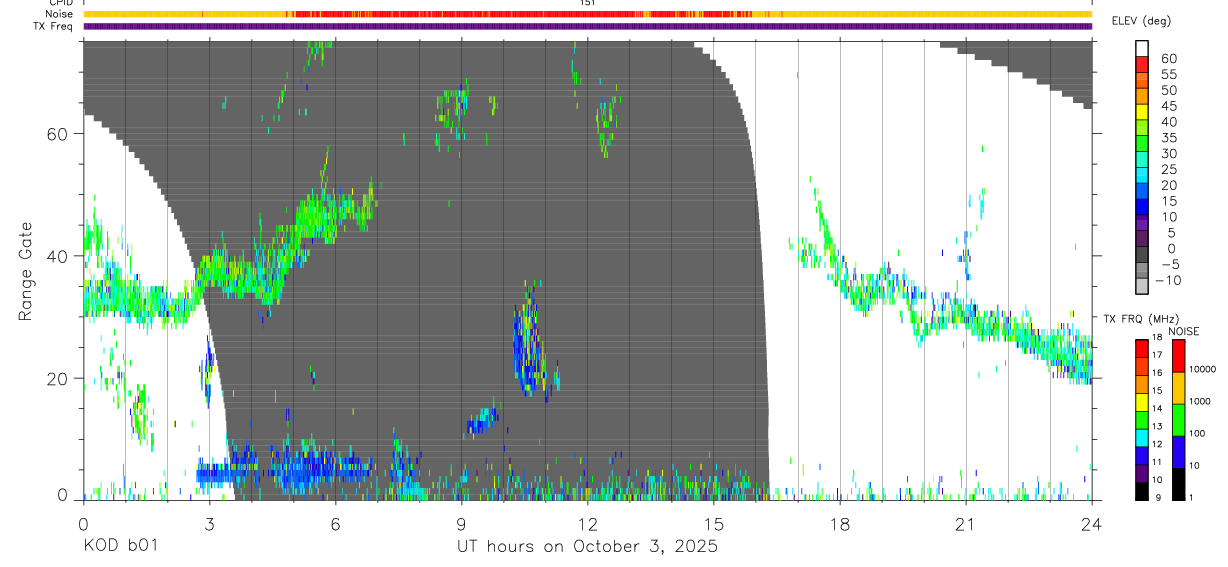Select the 'NOISE' legend heading
The width and height of the screenshot is (1228, 567).
[1184, 331]
